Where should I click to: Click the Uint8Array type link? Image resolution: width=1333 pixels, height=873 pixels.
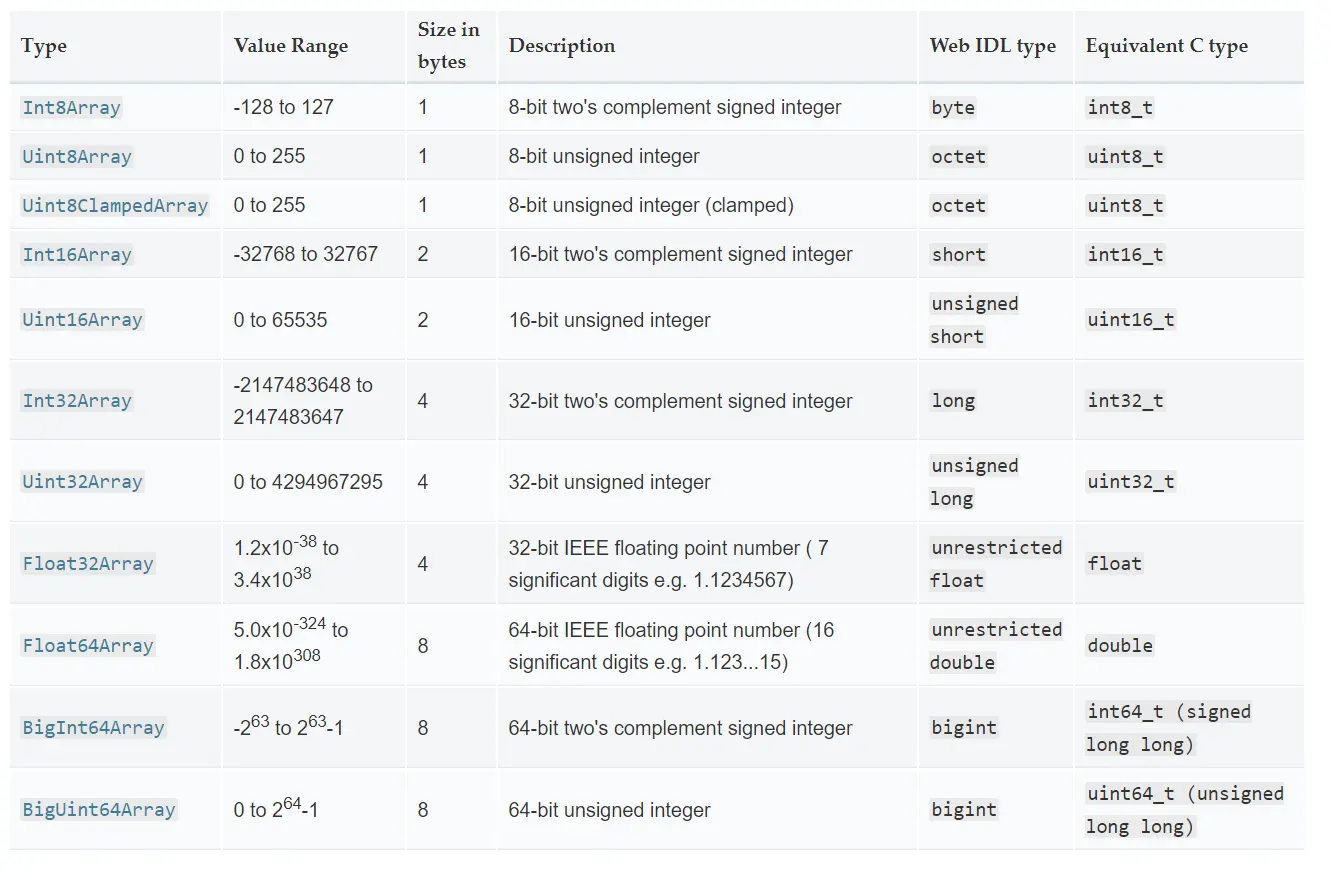pyautogui.click(x=77, y=157)
